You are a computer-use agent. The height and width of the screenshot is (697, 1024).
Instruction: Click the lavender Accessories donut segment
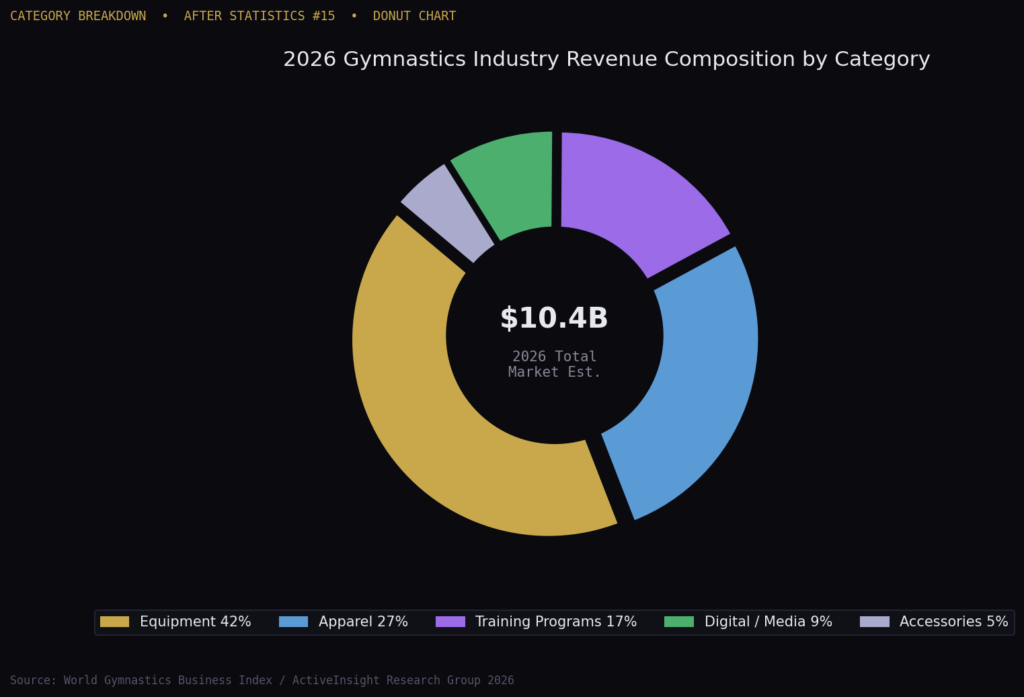pos(451,212)
